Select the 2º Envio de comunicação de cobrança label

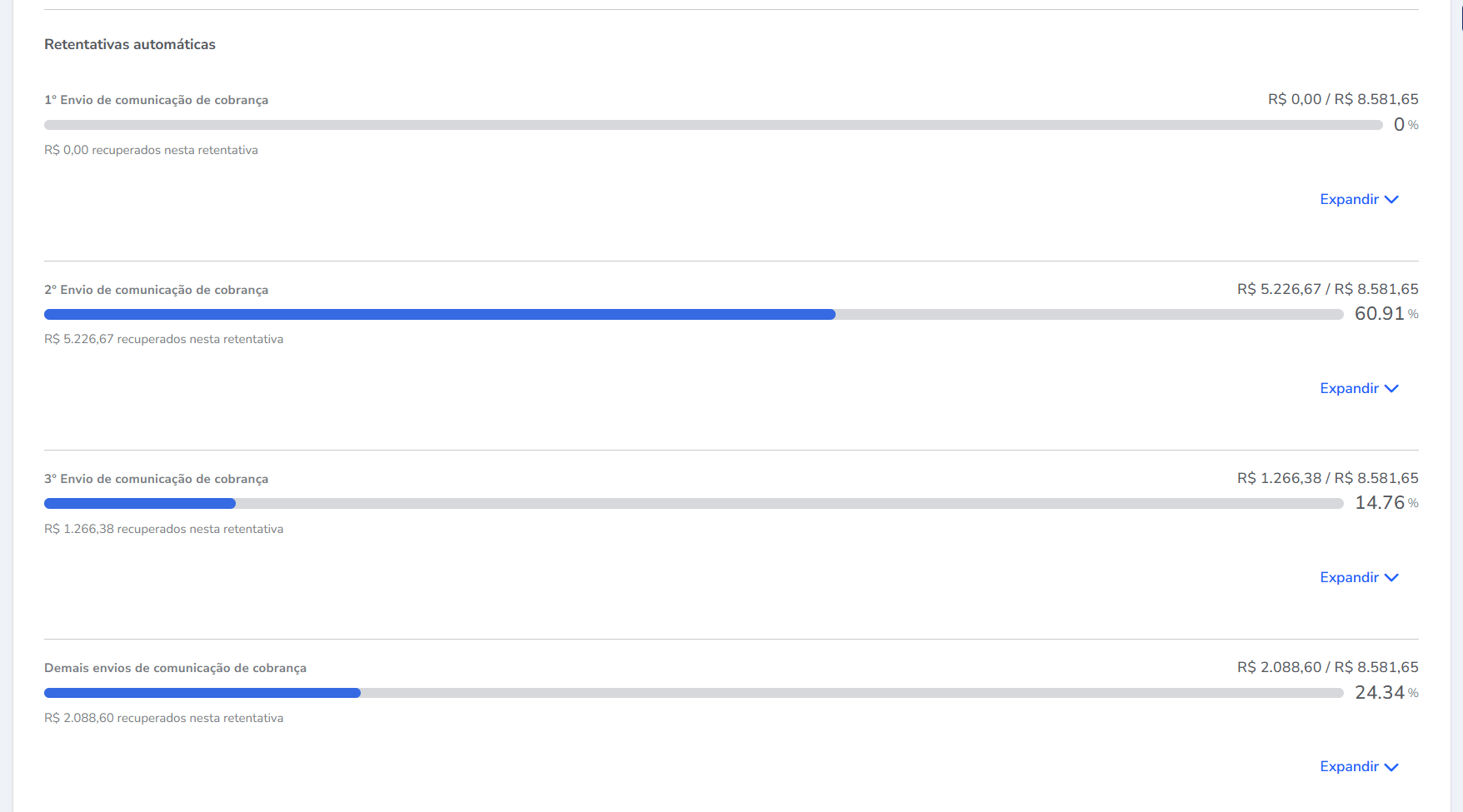pos(156,290)
